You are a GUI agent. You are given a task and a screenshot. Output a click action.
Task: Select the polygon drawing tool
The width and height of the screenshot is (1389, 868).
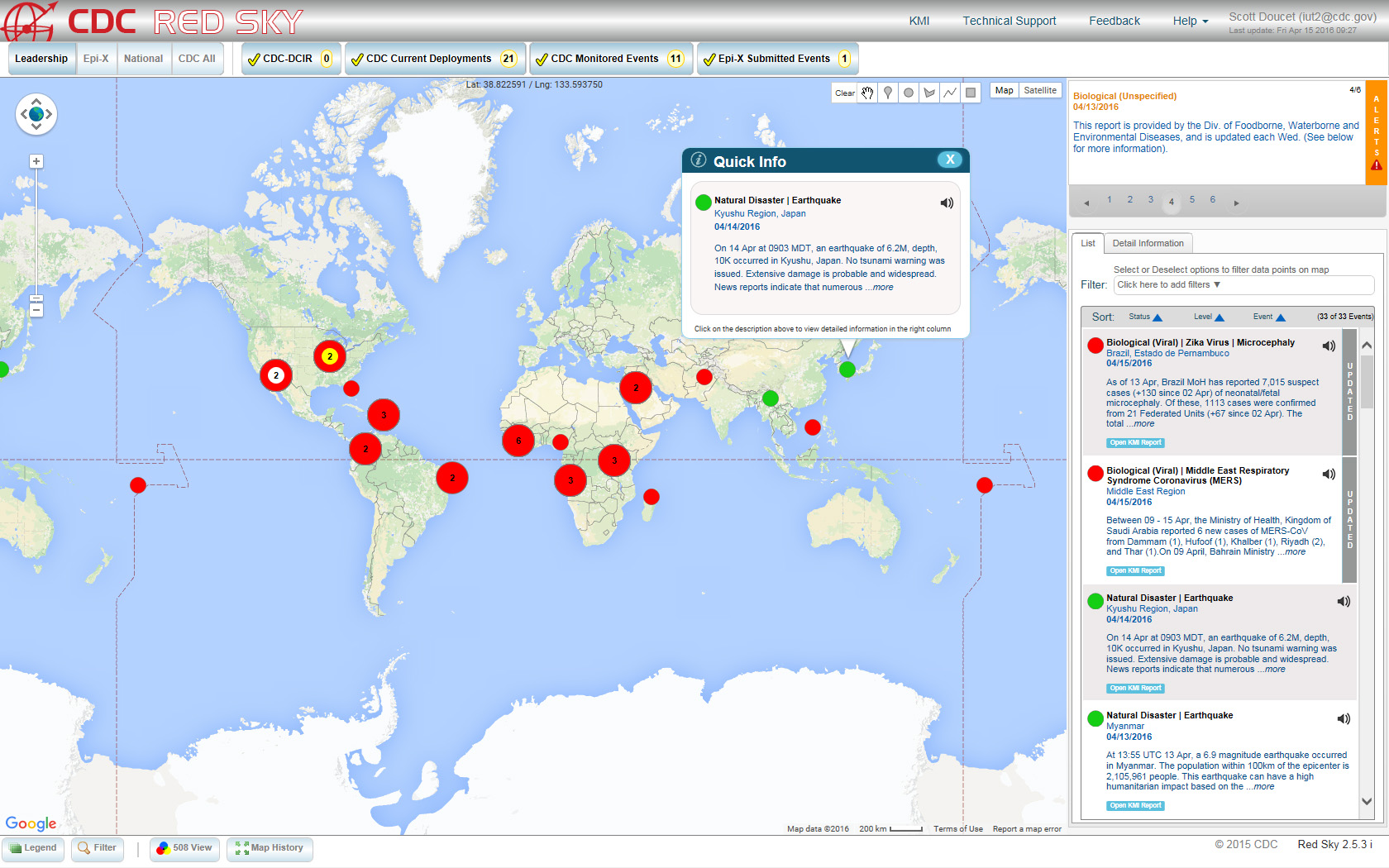(929, 93)
